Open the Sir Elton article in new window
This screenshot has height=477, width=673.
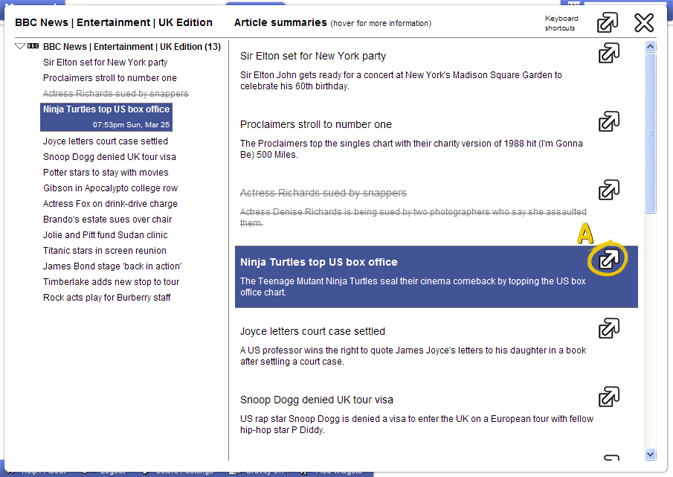(609, 53)
